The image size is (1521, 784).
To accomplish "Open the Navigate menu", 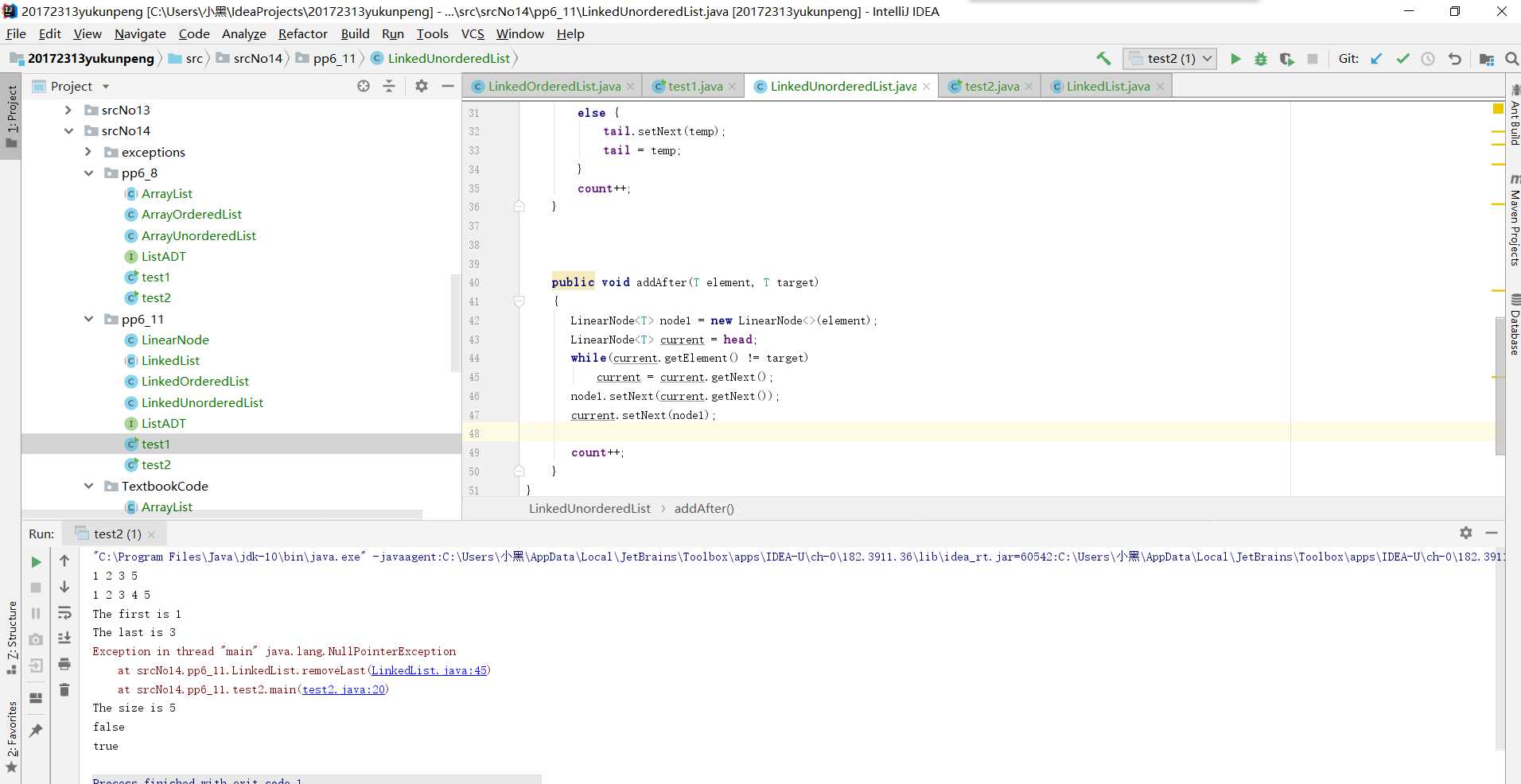I will click(x=140, y=33).
